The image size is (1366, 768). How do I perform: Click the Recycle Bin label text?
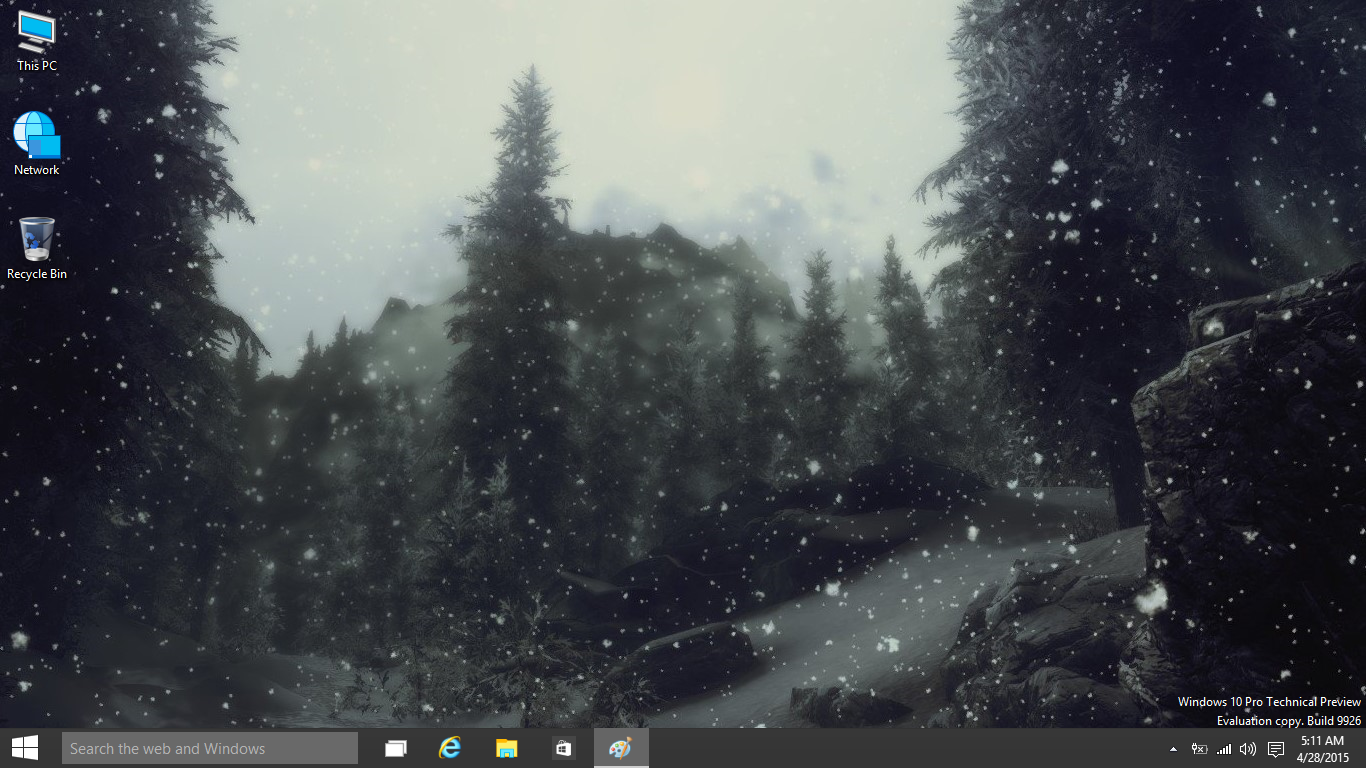click(37, 274)
